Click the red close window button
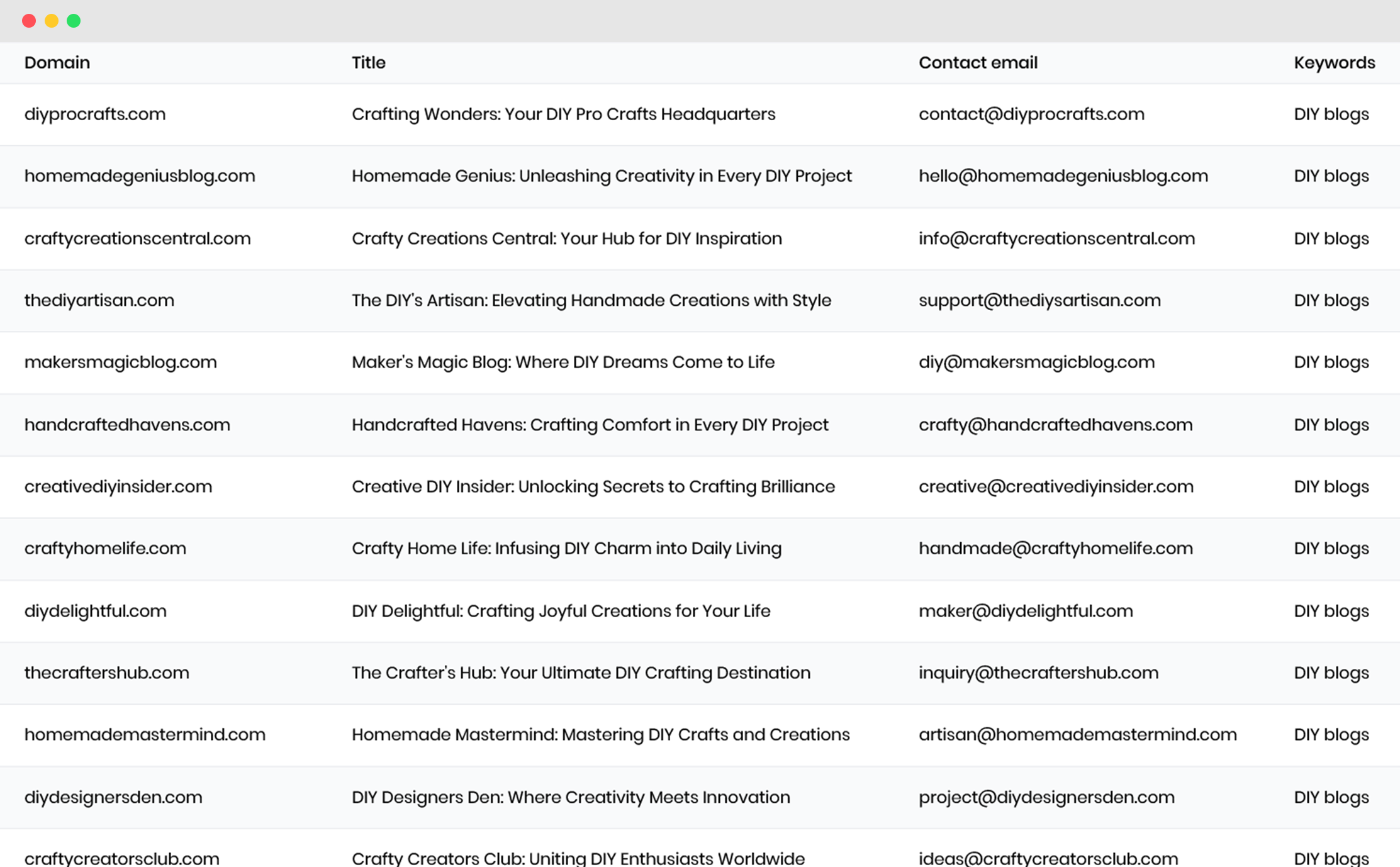Image resolution: width=1400 pixels, height=867 pixels. (x=29, y=21)
